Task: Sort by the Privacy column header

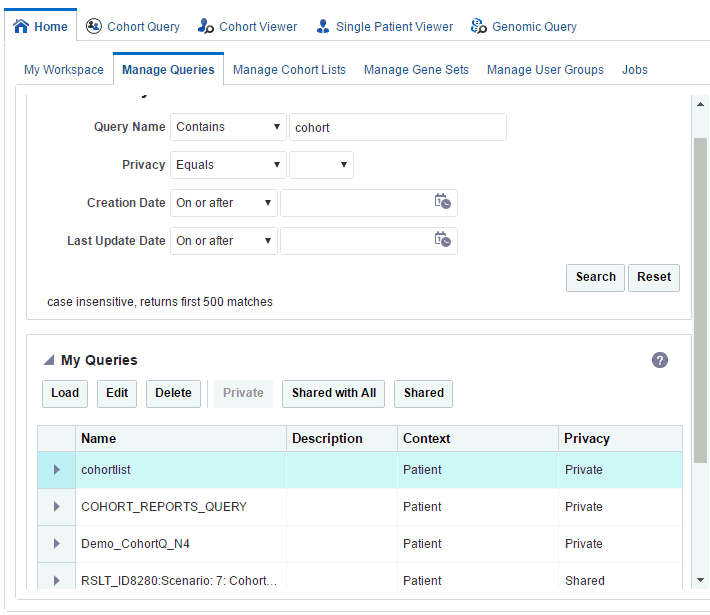Action: click(x=620, y=438)
